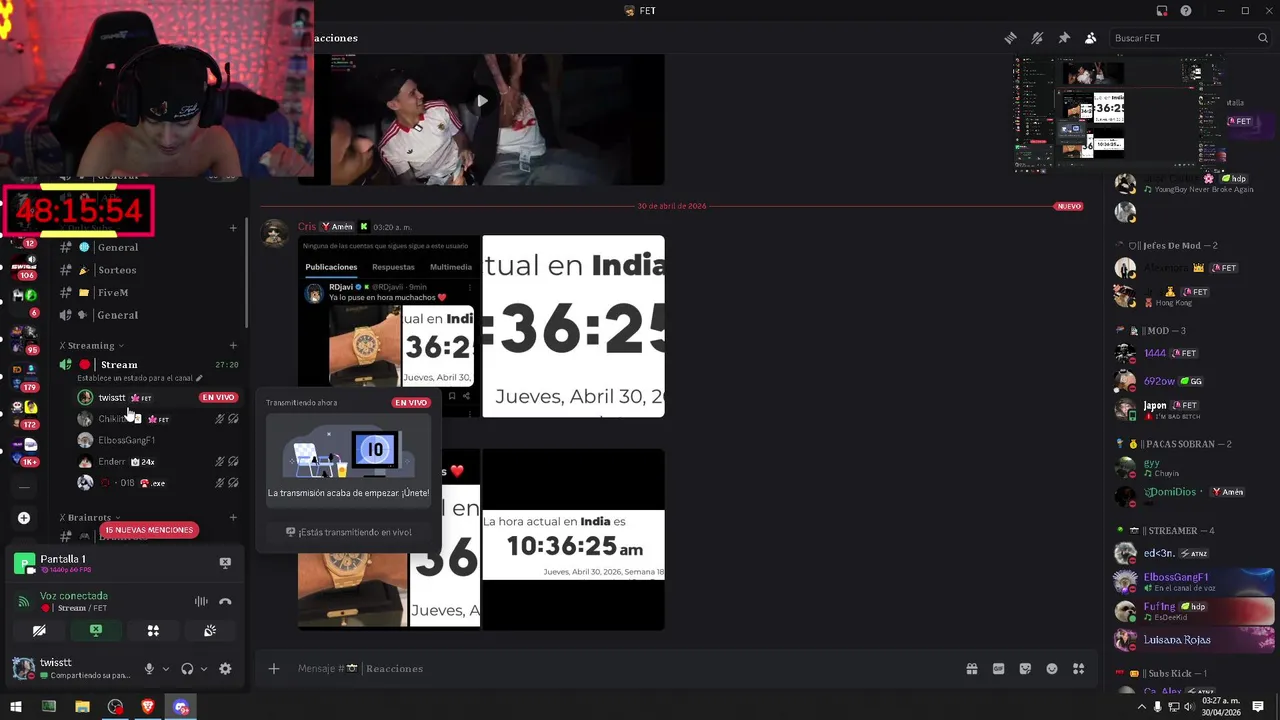1280x720 pixels.
Task: Add a channel to the Streaming category
Action: (233, 345)
